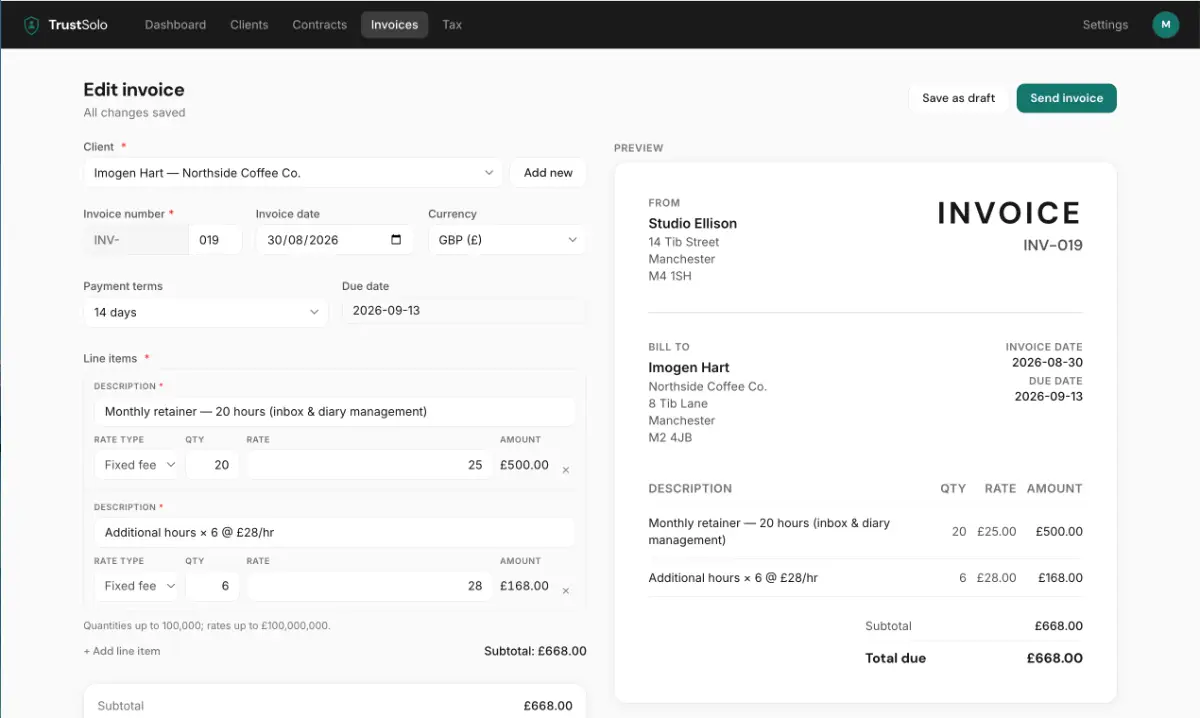This screenshot has width=1200, height=718.
Task: Expand the Client dropdown showing Imogen Hart
Action: tap(293, 173)
